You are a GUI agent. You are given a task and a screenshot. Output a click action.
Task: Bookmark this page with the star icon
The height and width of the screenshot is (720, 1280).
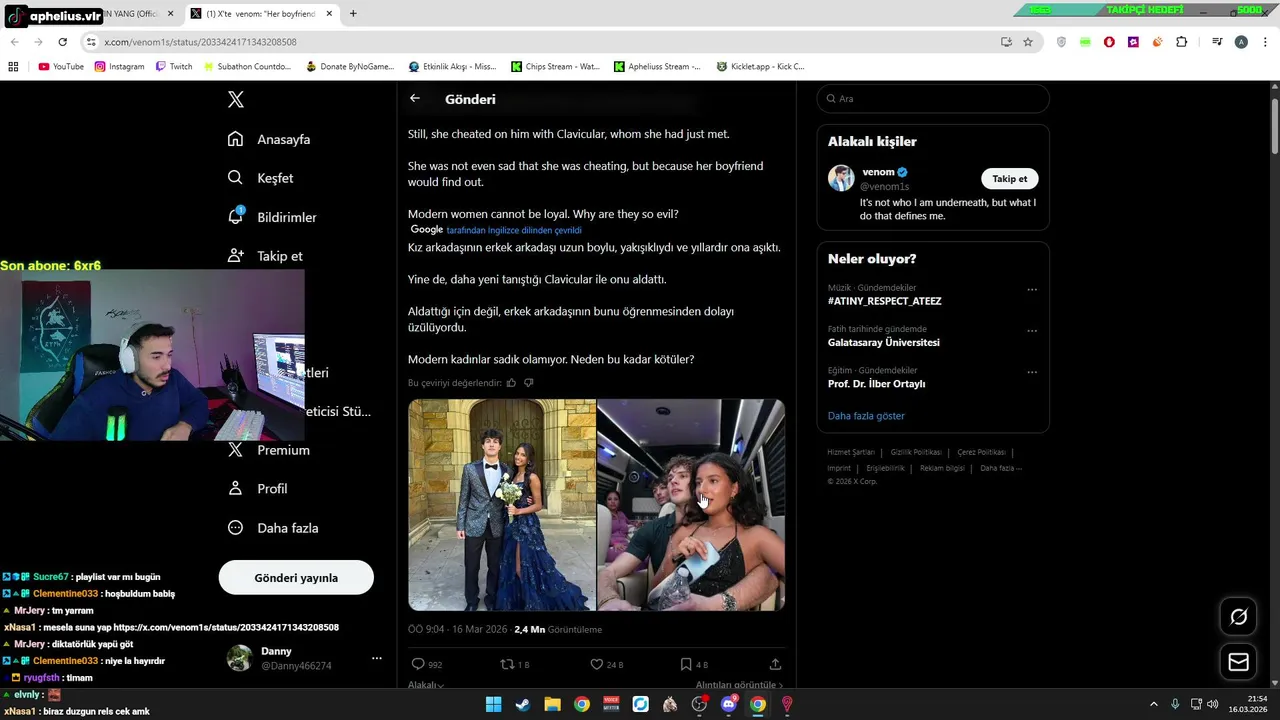point(1028,42)
